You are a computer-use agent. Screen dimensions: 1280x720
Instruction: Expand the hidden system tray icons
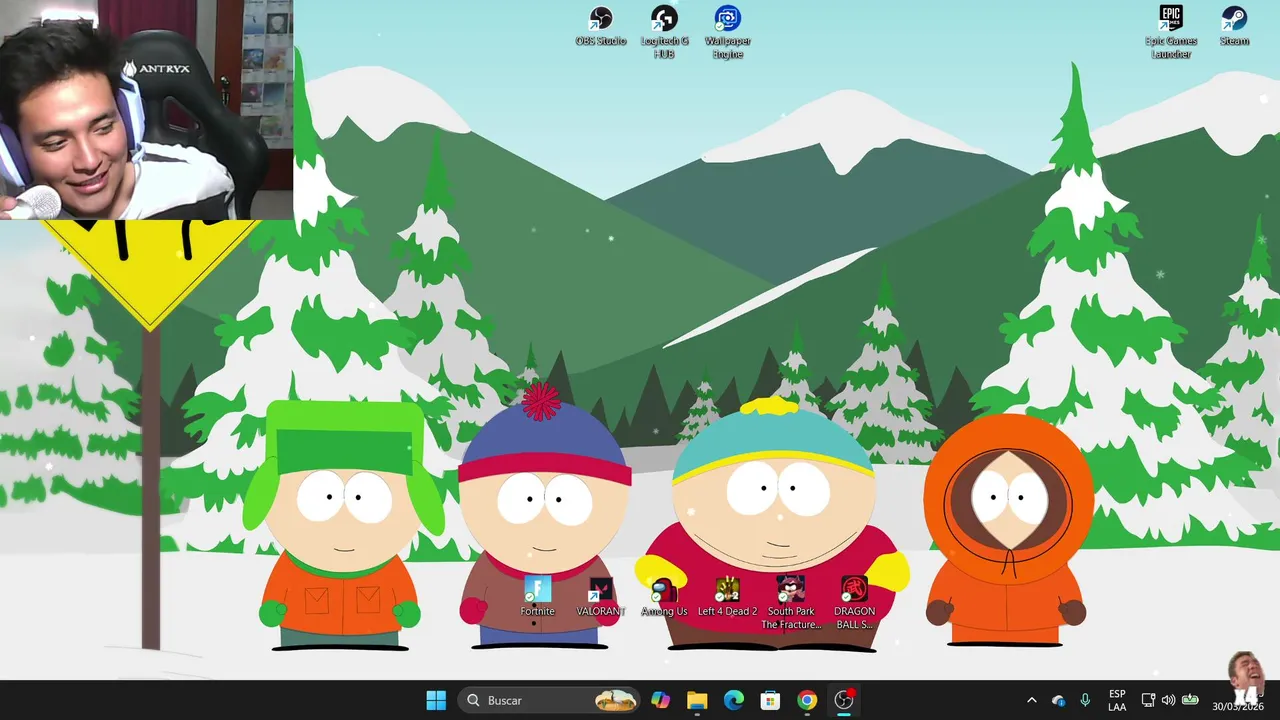(x=1031, y=700)
